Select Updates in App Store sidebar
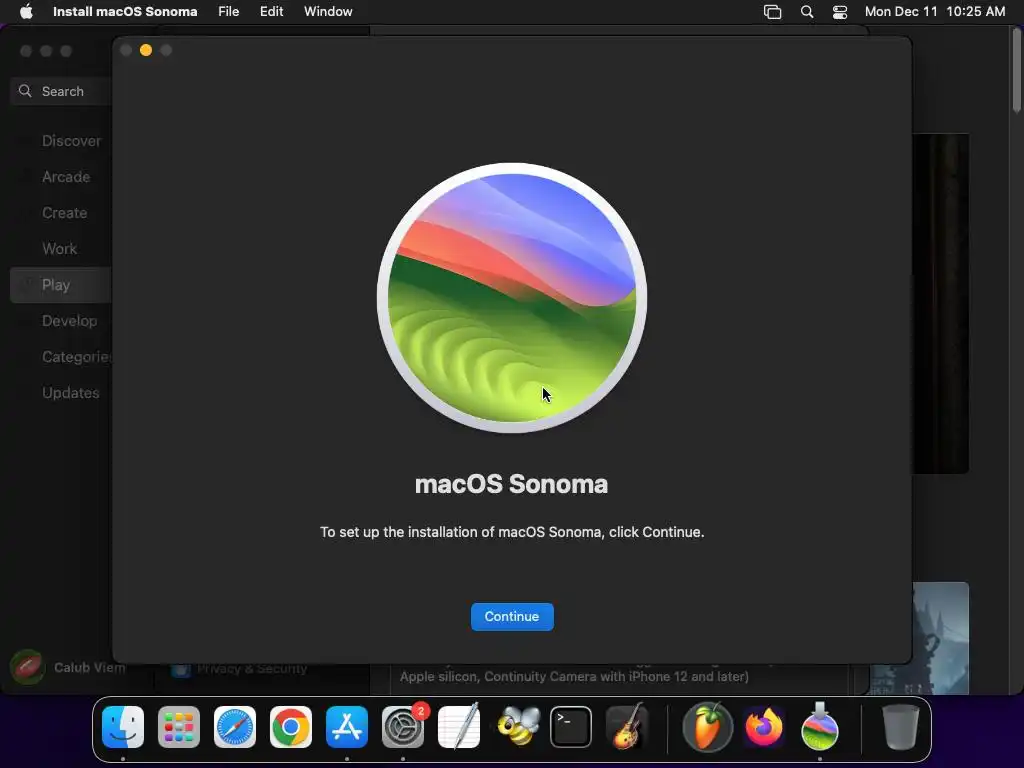Viewport: 1024px width, 768px height. (x=71, y=392)
